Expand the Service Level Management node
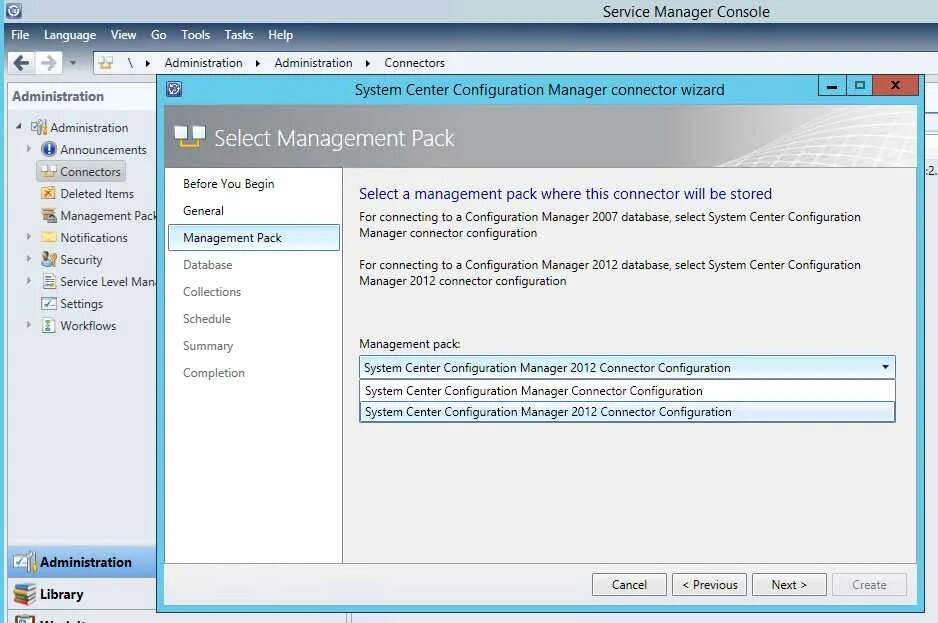The image size is (938, 623). [x=28, y=281]
